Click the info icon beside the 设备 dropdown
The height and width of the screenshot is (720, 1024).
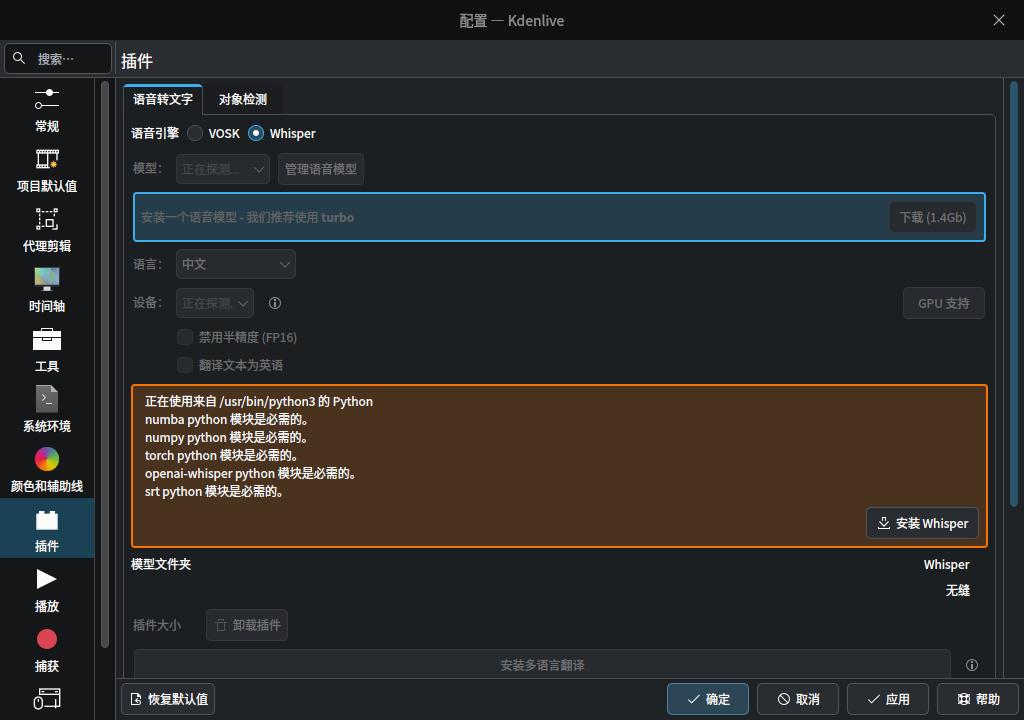coord(275,303)
